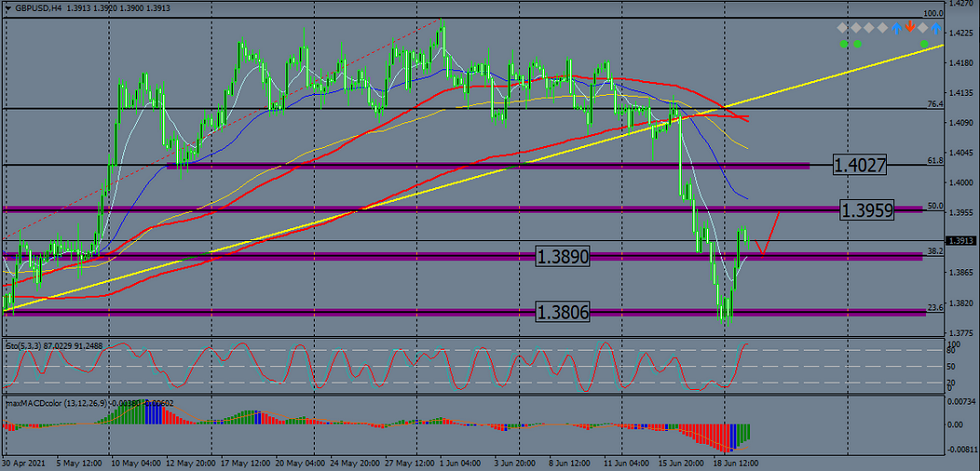The image size is (980, 471).
Task: Select the 1.4027 price level label
Action: pyautogui.click(x=860, y=165)
